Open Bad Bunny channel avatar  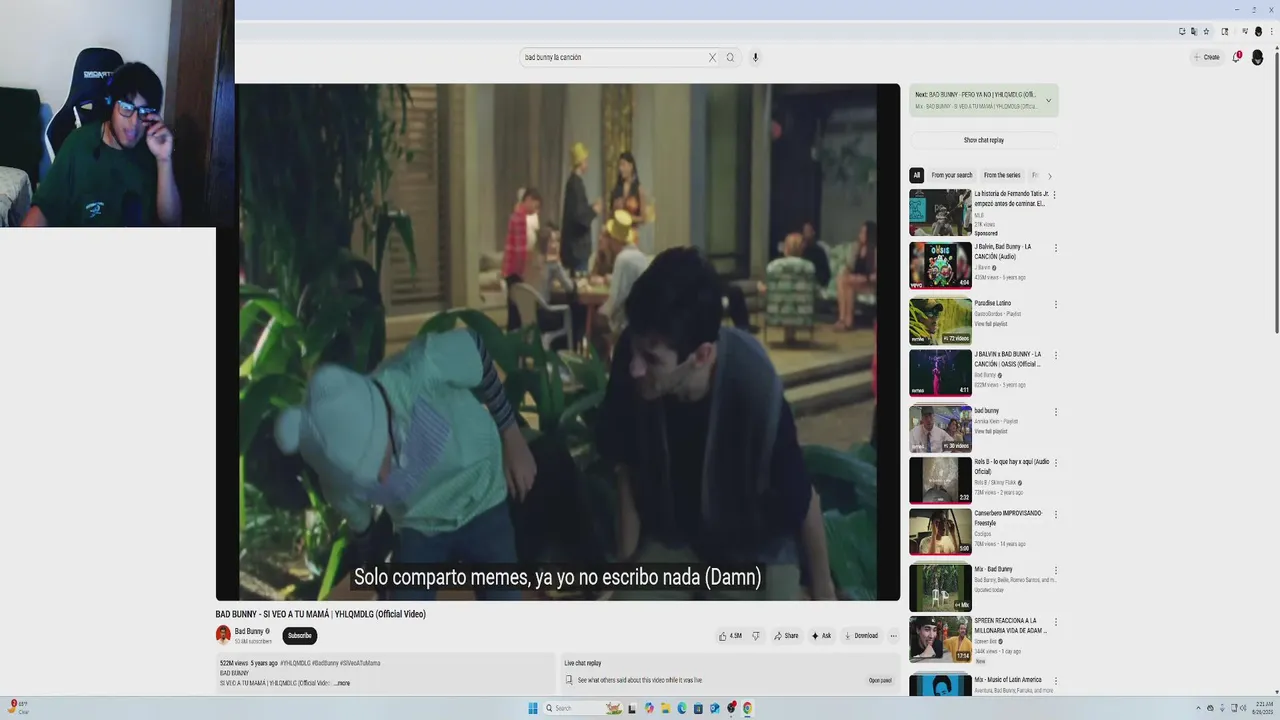tap(223, 634)
